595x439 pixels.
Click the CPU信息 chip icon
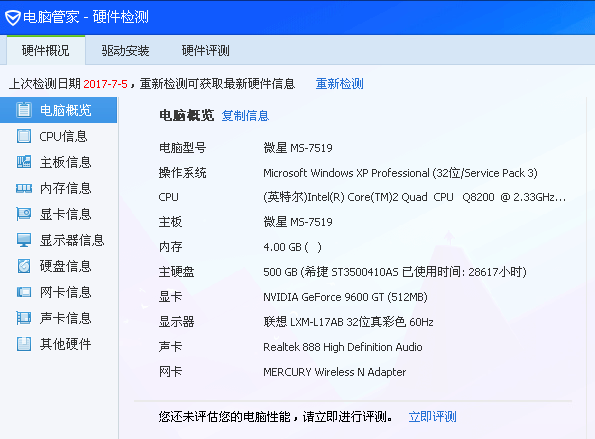pos(24,136)
